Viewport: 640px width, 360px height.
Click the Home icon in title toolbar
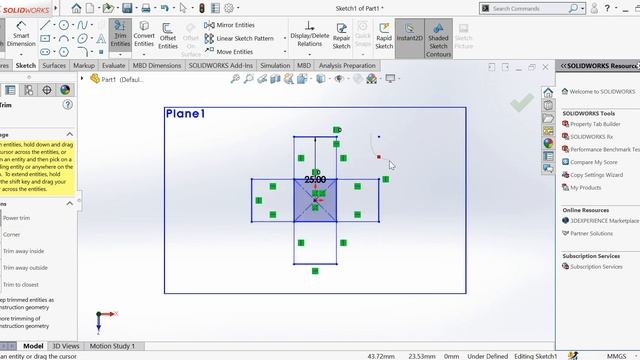(x=76, y=8)
